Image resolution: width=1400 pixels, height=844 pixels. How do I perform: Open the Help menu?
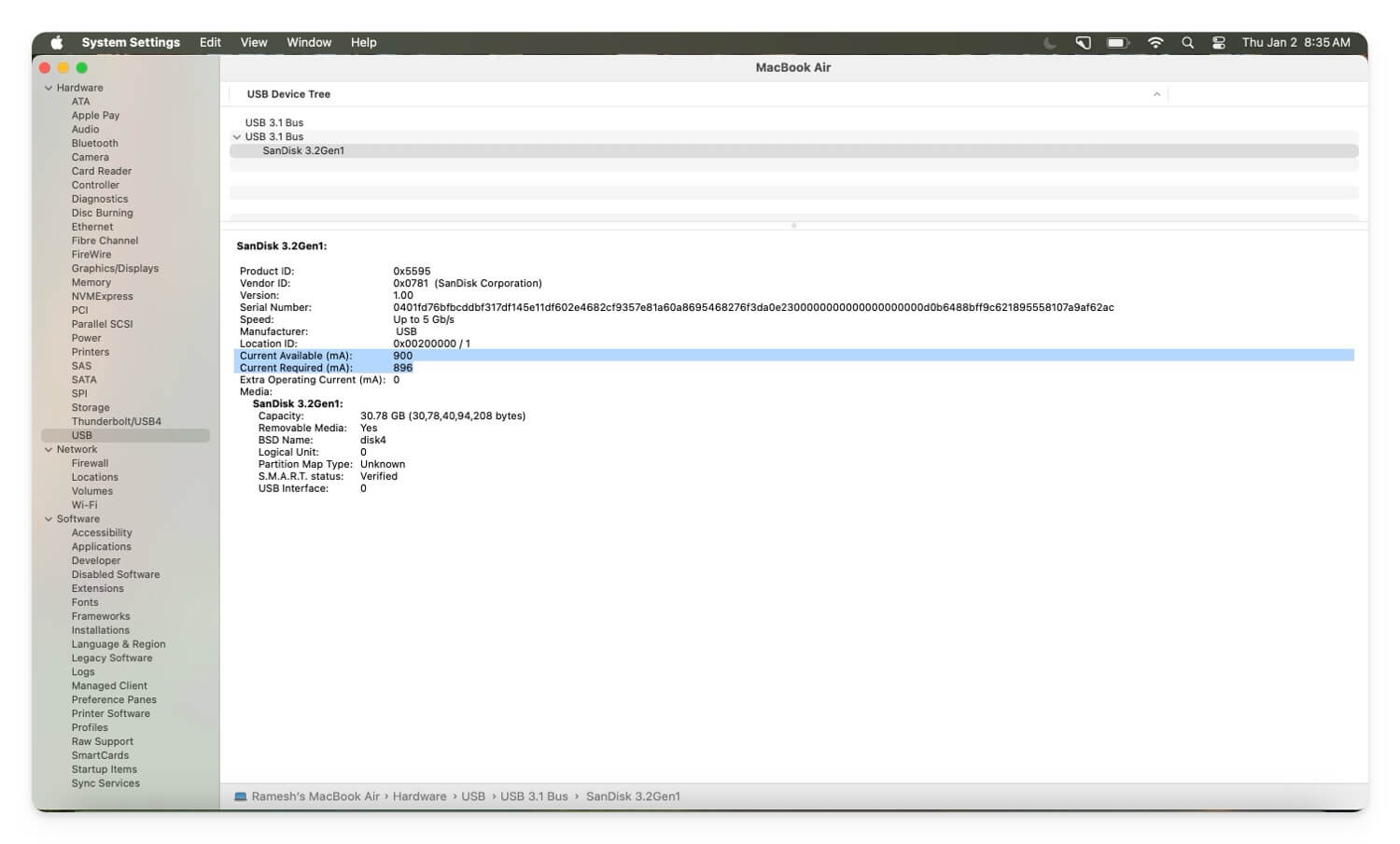tap(364, 42)
